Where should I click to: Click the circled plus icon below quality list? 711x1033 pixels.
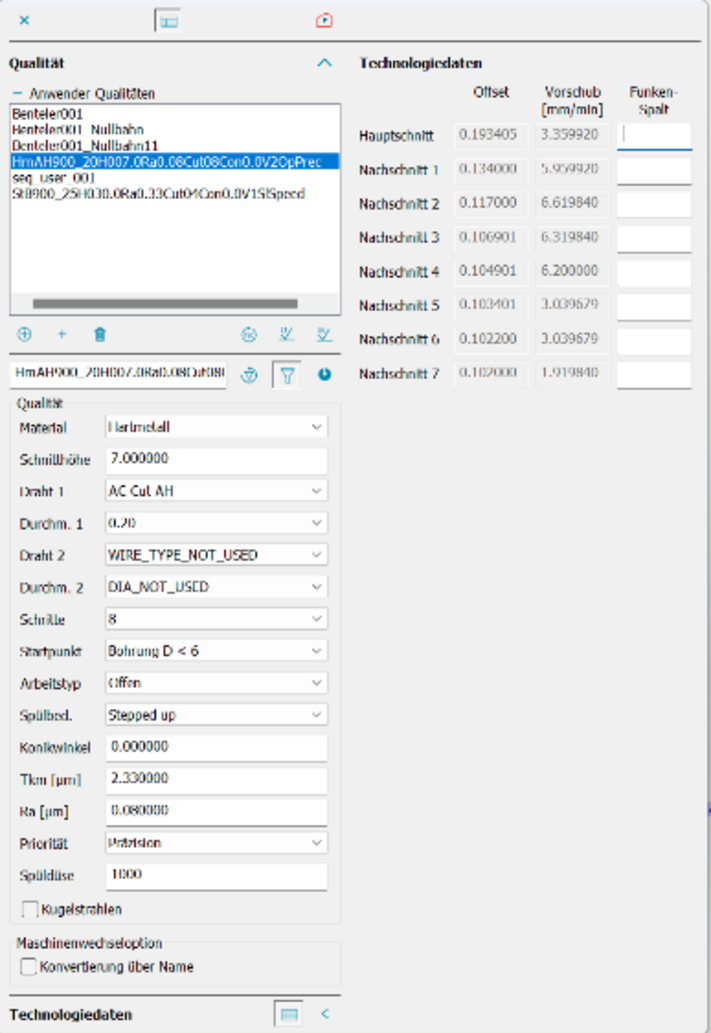(25, 335)
